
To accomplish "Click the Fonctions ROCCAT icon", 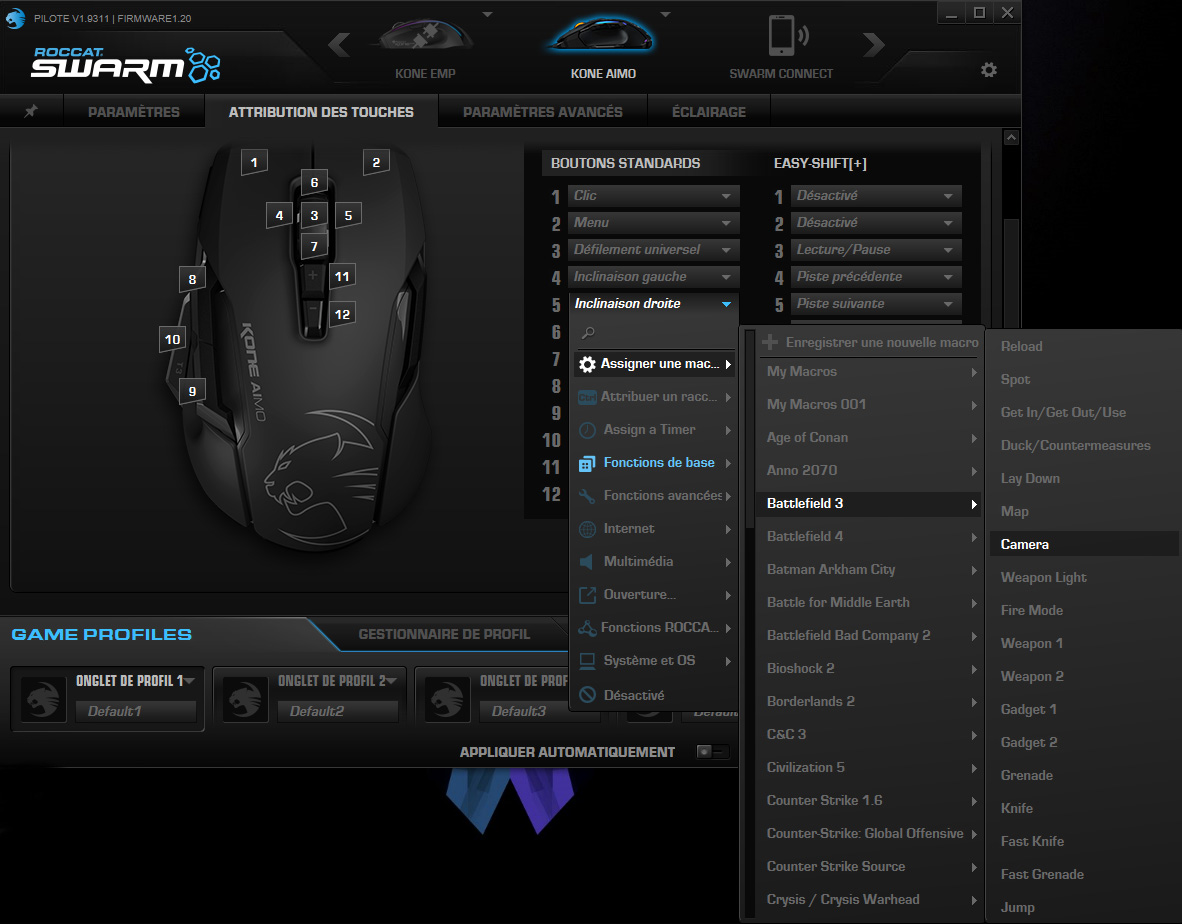I will point(587,628).
